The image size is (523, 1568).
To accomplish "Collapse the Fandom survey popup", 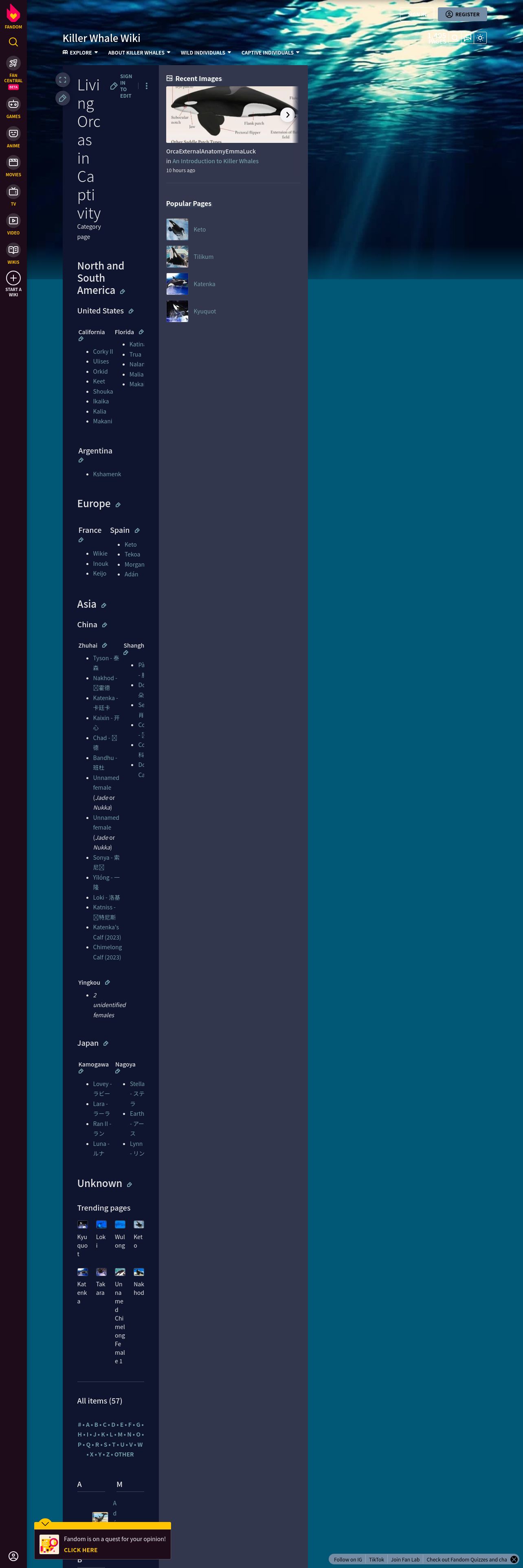I will (45, 1524).
